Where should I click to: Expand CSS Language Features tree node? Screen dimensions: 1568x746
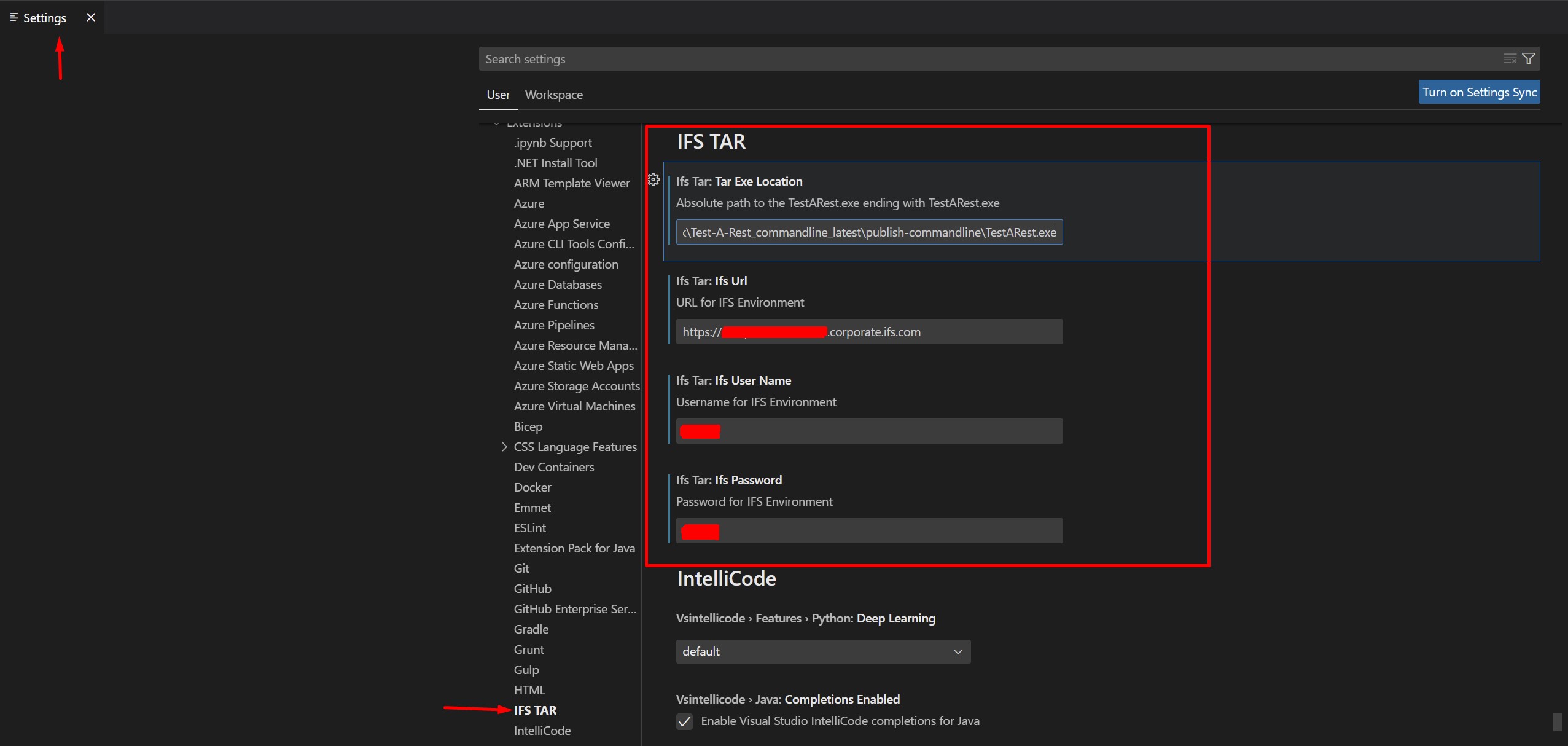tap(504, 447)
